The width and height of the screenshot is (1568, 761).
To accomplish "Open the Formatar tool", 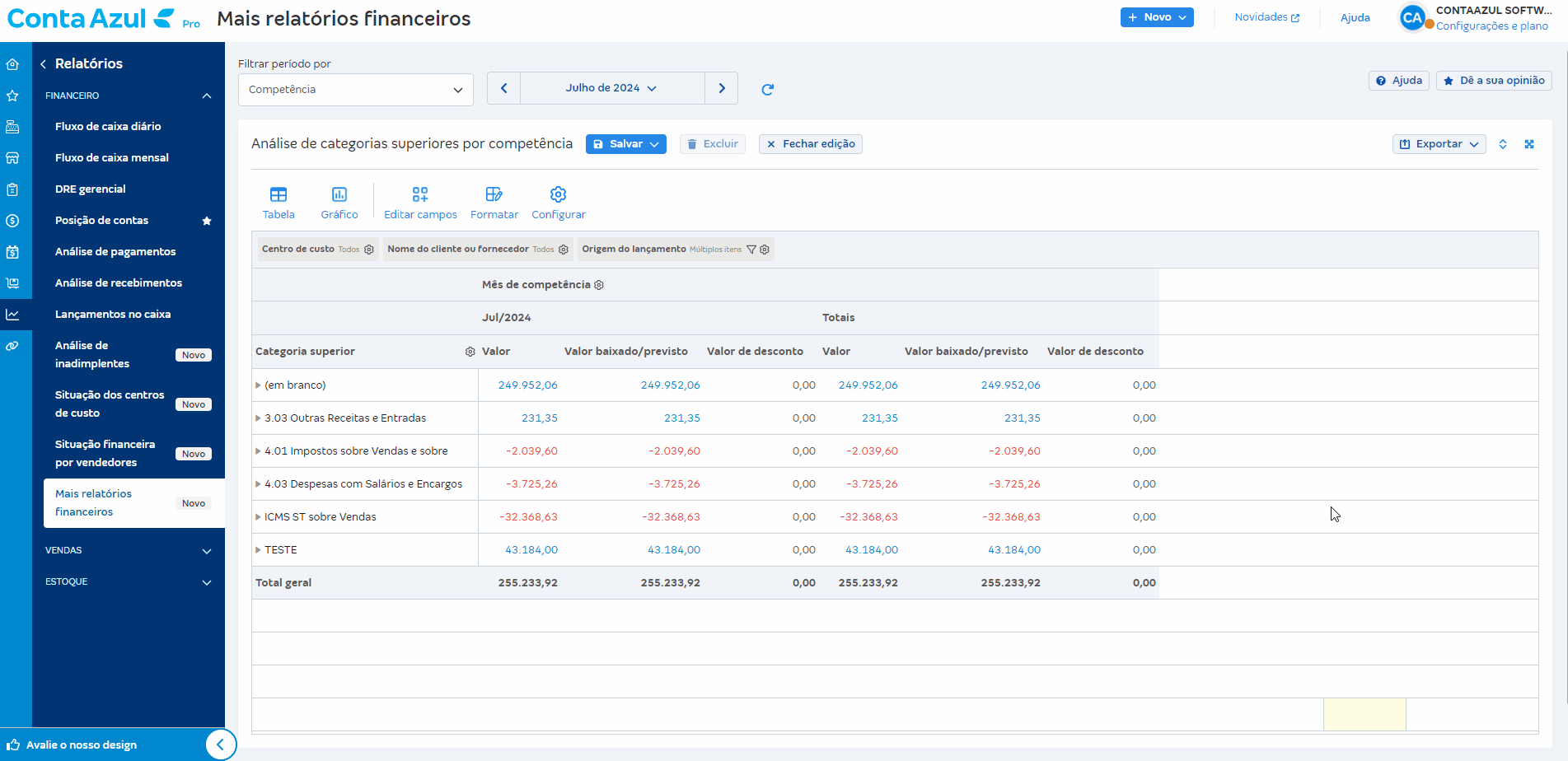I will [x=494, y=203].
